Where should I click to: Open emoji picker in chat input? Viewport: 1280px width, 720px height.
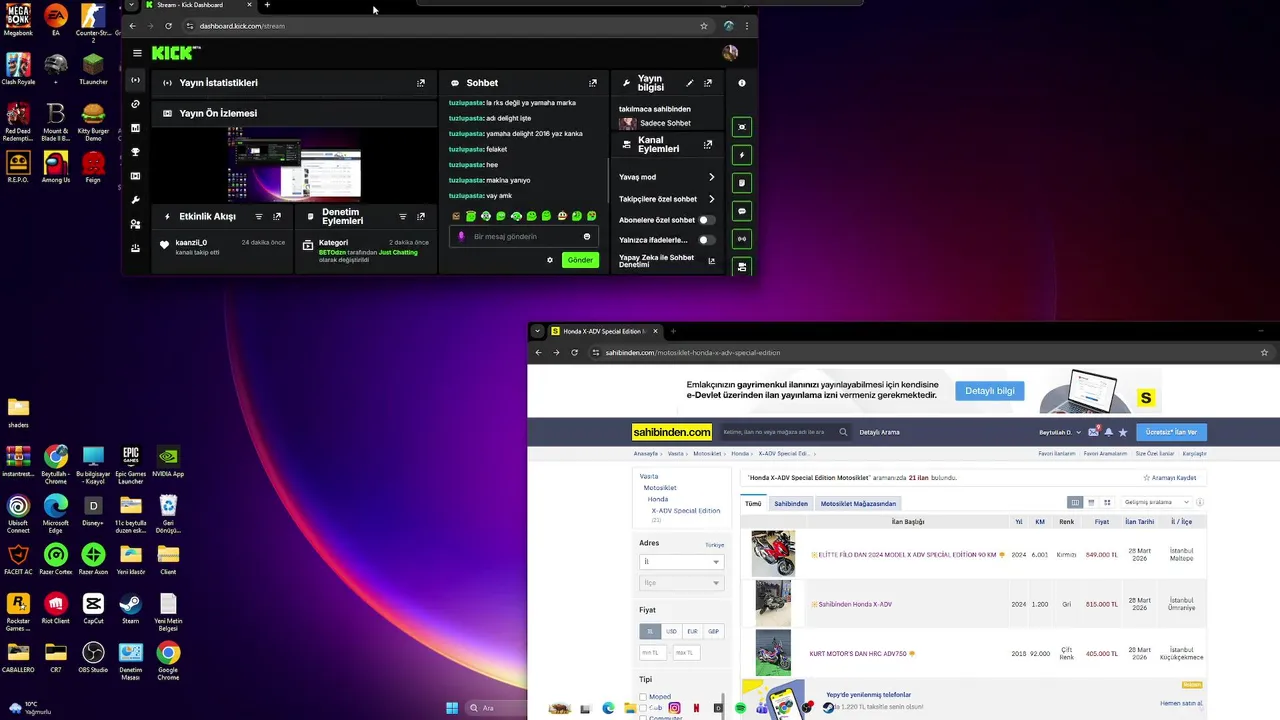(587, 237)
